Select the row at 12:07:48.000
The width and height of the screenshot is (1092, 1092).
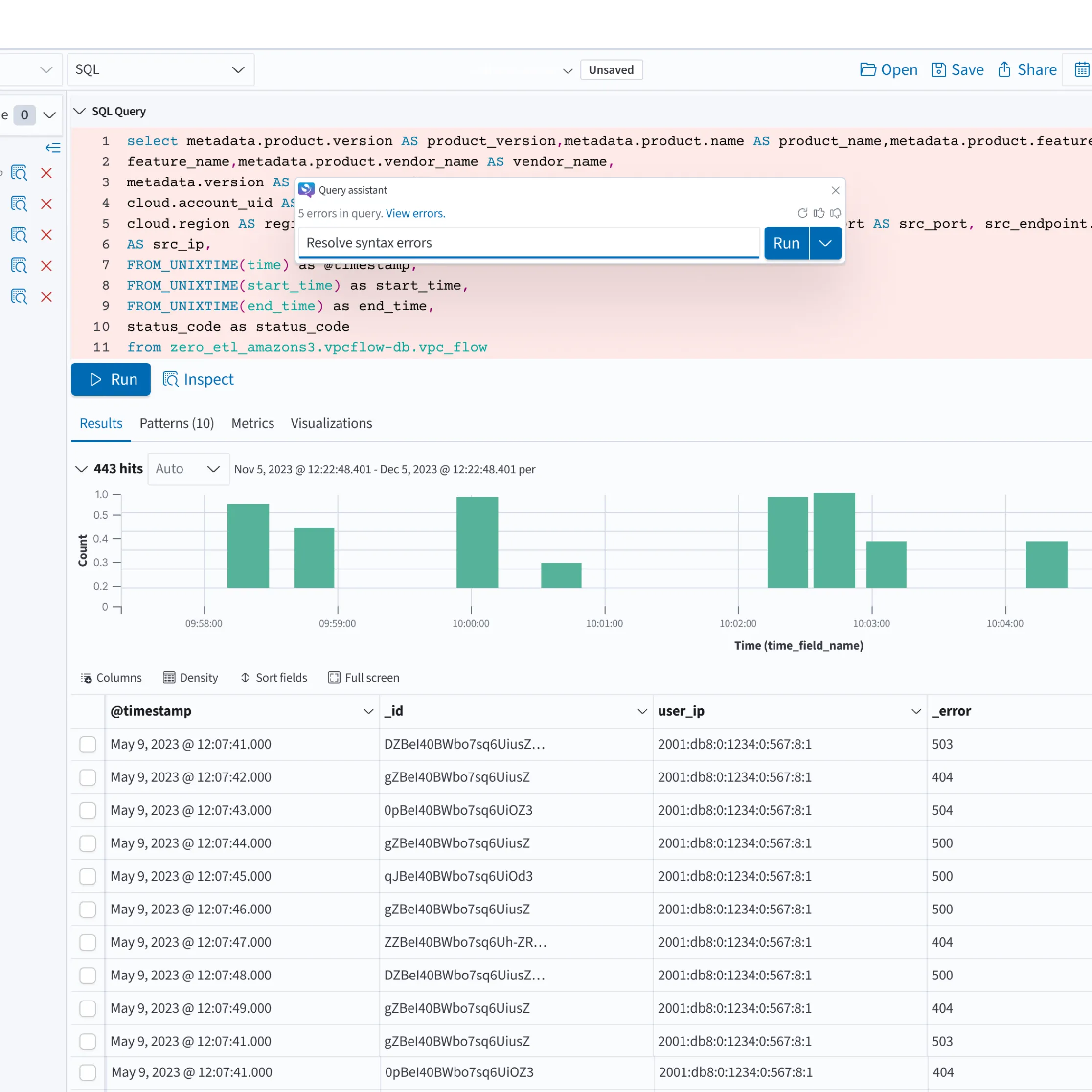point(88,975)
